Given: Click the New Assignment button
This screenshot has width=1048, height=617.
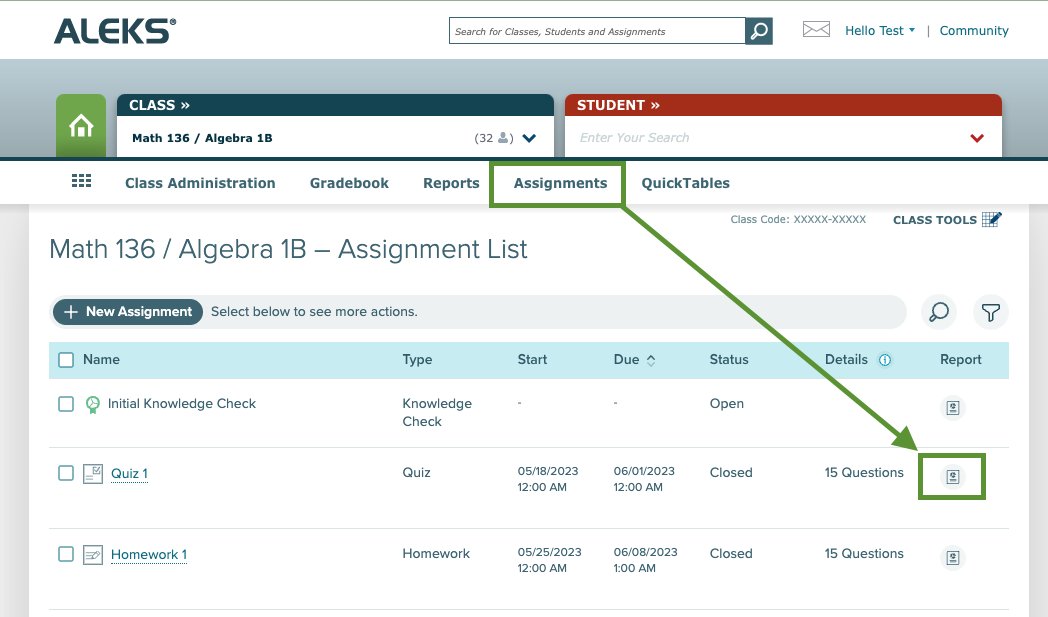Looking at the screenshot, I should (x=128, y=312).
